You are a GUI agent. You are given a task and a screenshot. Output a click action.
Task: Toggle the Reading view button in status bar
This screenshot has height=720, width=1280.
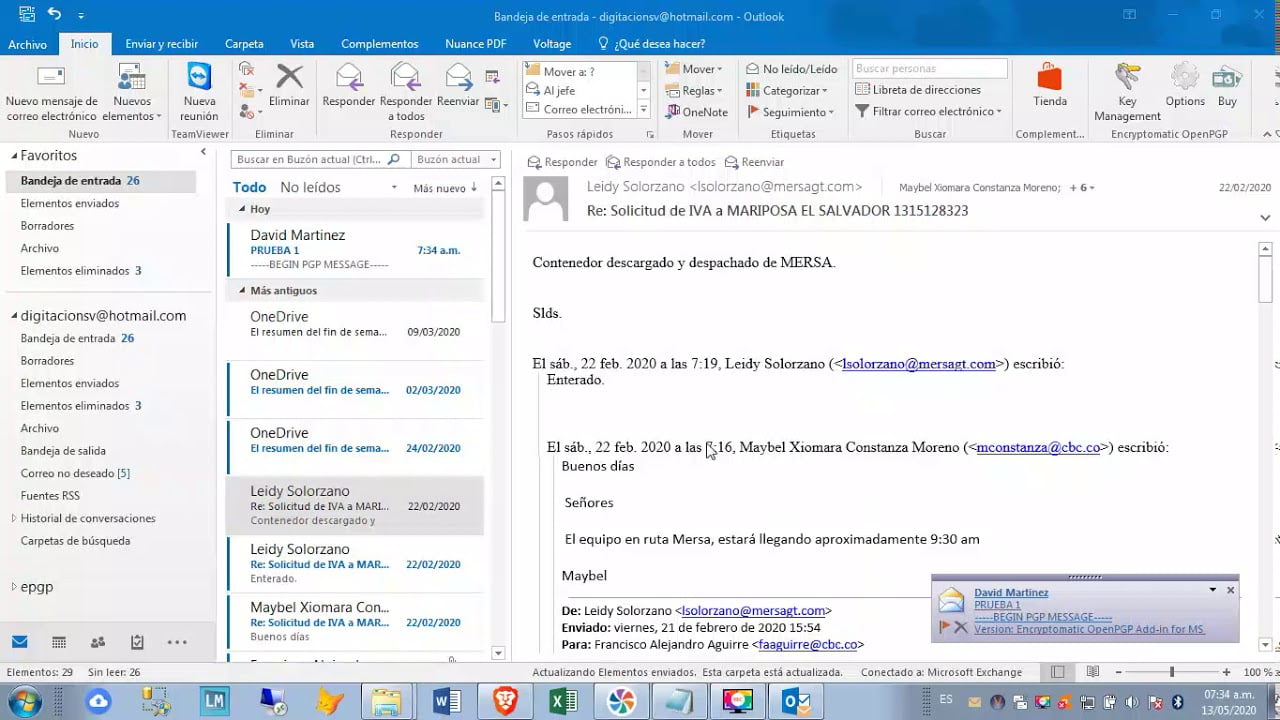(x=1094, y=672)
